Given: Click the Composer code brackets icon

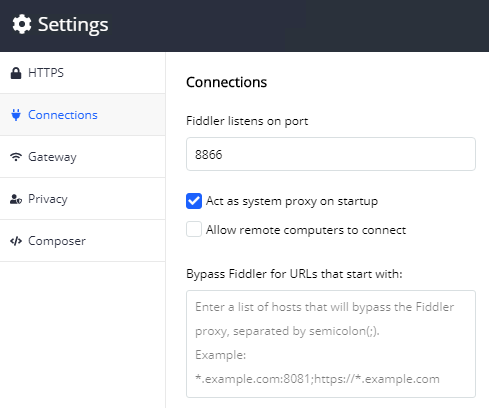Looking at the screenshot, I should point(16,241).
